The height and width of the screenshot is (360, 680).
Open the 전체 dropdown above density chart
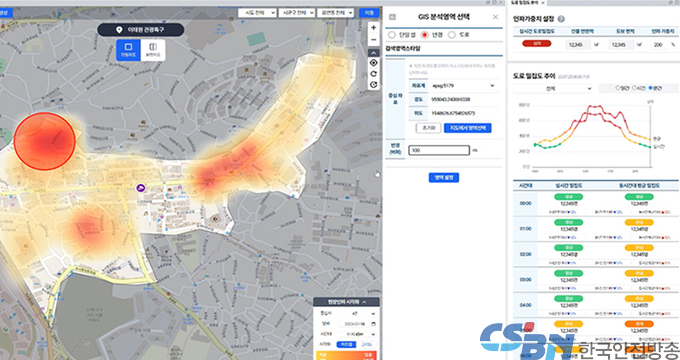(552, 88)
